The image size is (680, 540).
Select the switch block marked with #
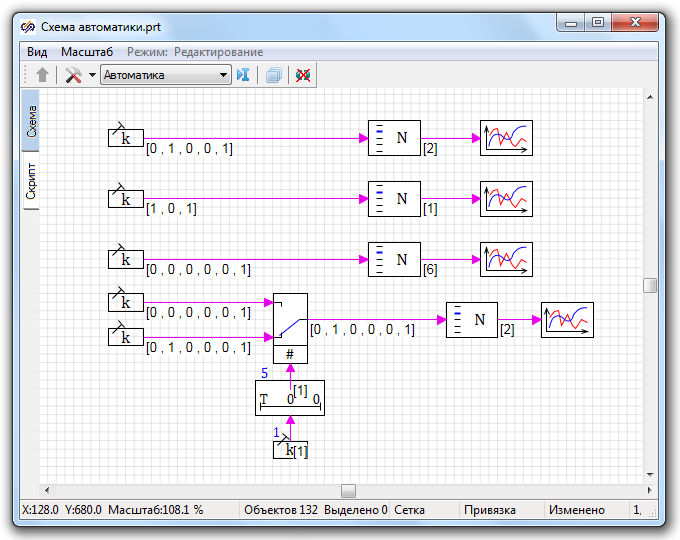(x=290, y=327)
